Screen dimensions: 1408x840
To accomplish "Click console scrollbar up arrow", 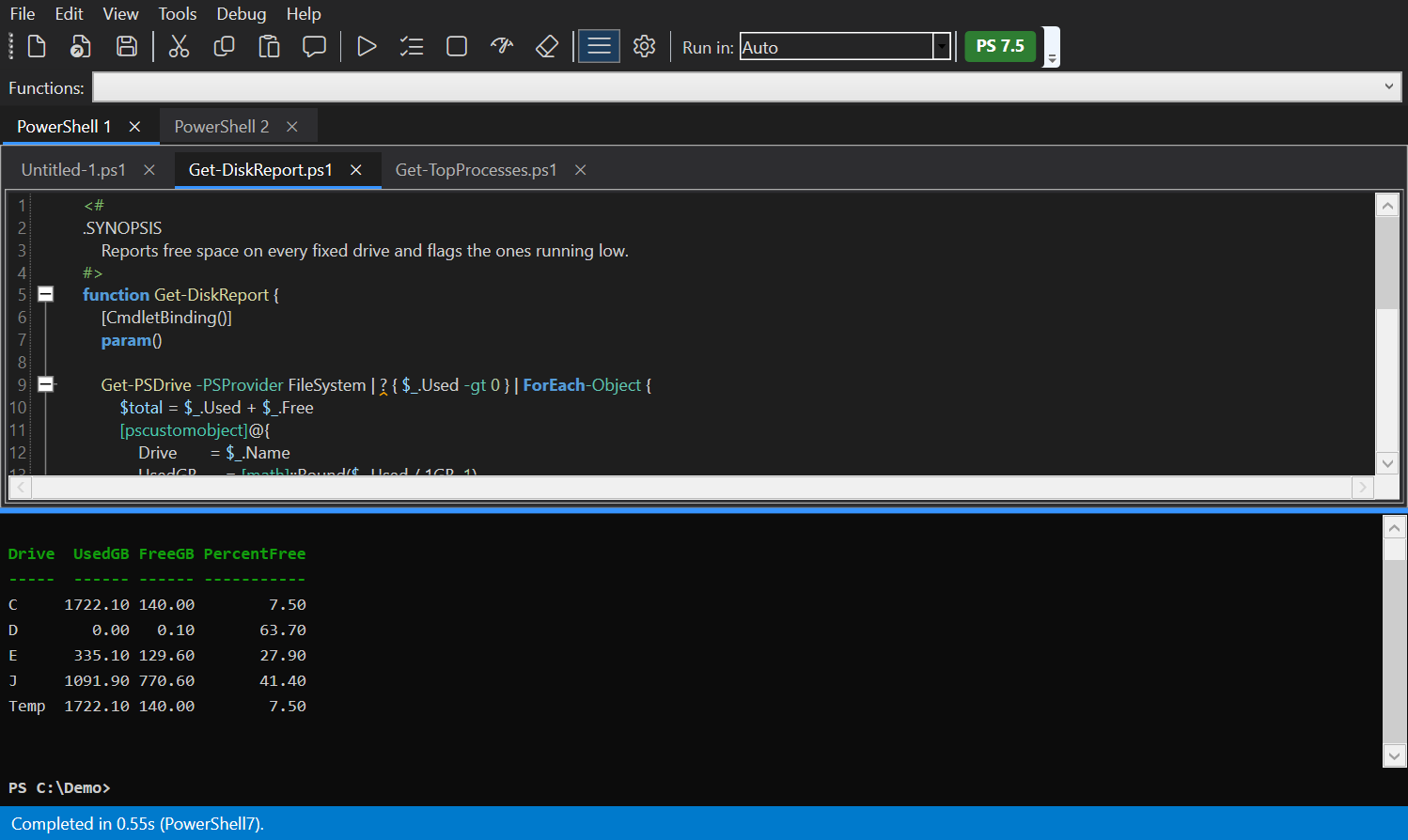I will [x=1395, y=528].
